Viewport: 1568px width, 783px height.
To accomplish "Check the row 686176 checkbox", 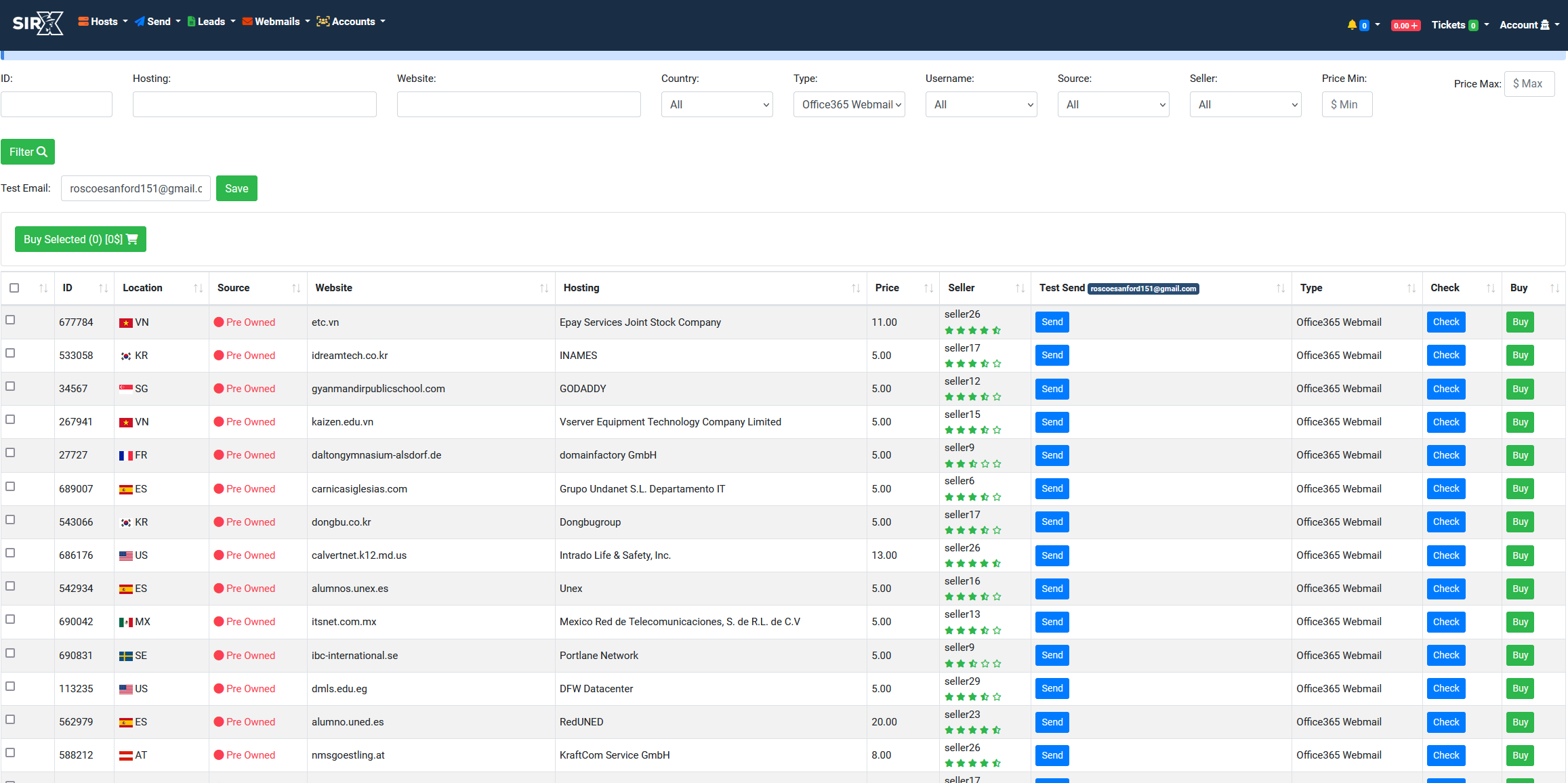I will tap(10, 553).
